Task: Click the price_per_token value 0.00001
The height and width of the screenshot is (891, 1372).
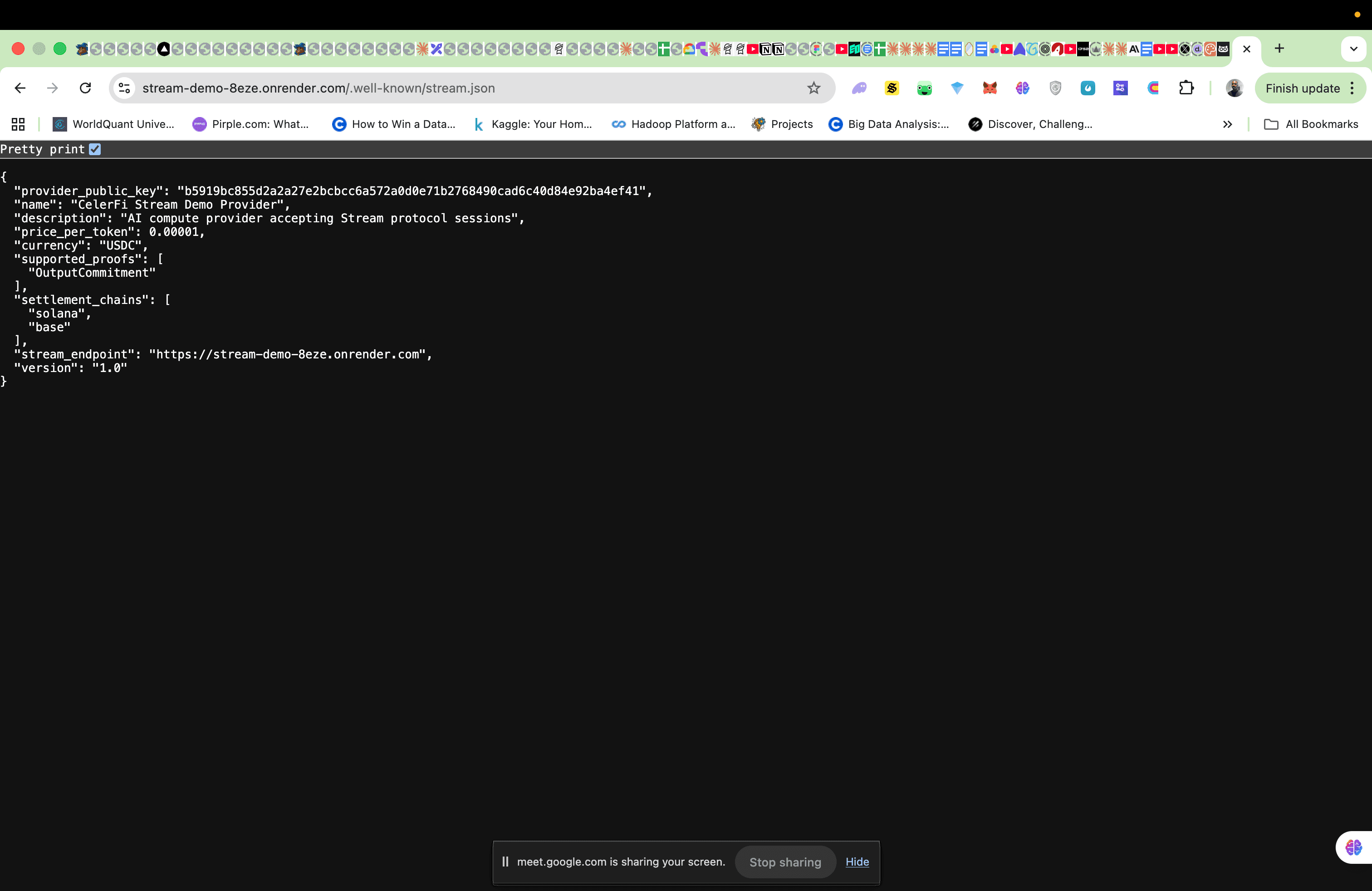Action: (173, 232)
